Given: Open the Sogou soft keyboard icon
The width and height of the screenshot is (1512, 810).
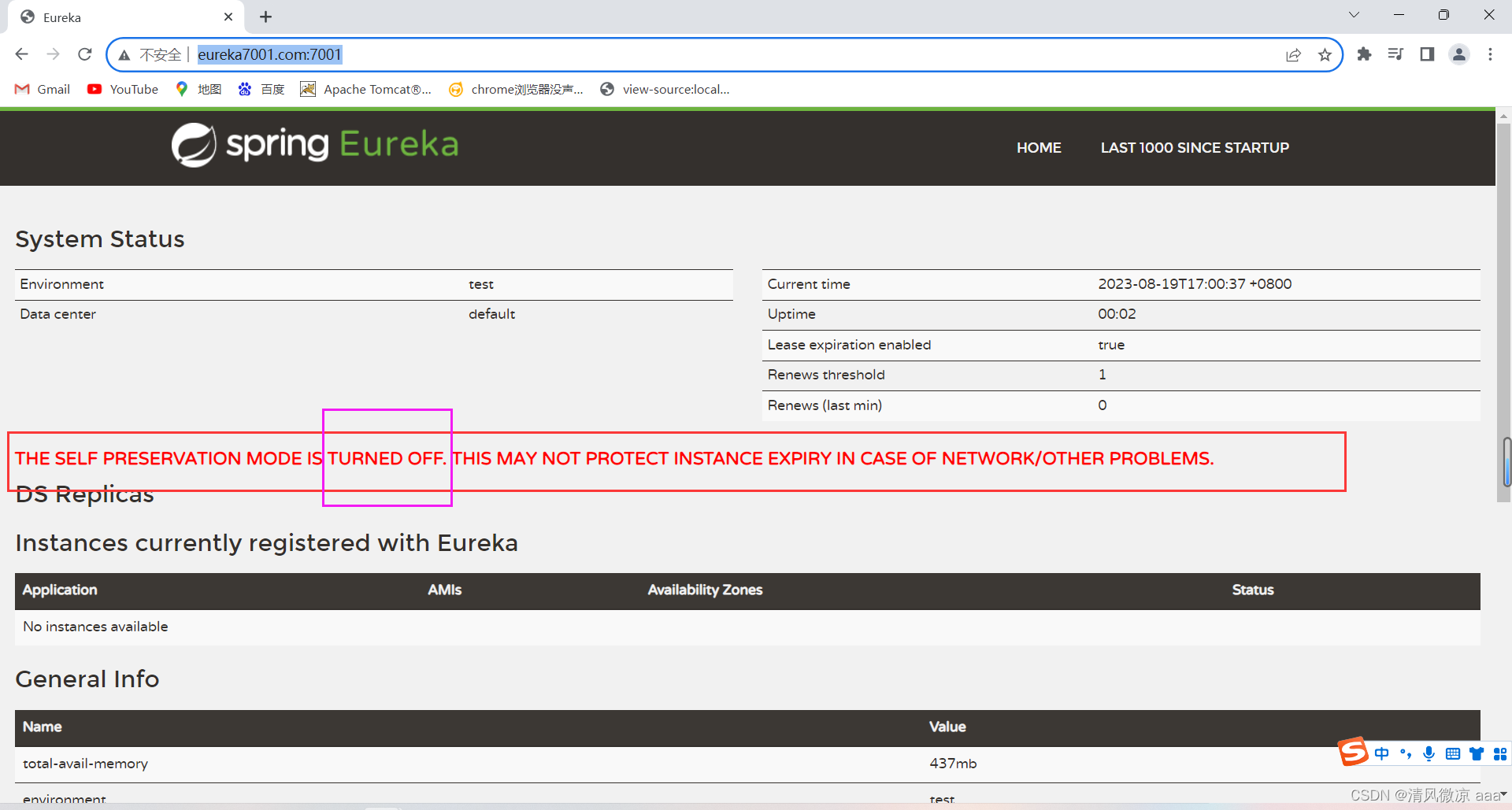Looking at the screenshot, I should [x=1453, y=754].
